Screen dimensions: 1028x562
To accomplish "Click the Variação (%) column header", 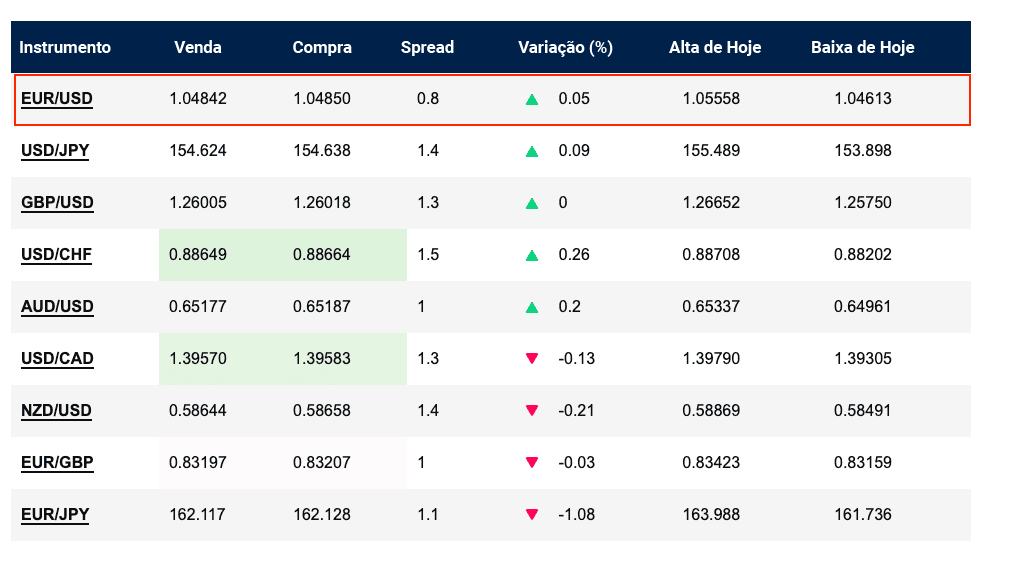I will [x=565, y=47].
